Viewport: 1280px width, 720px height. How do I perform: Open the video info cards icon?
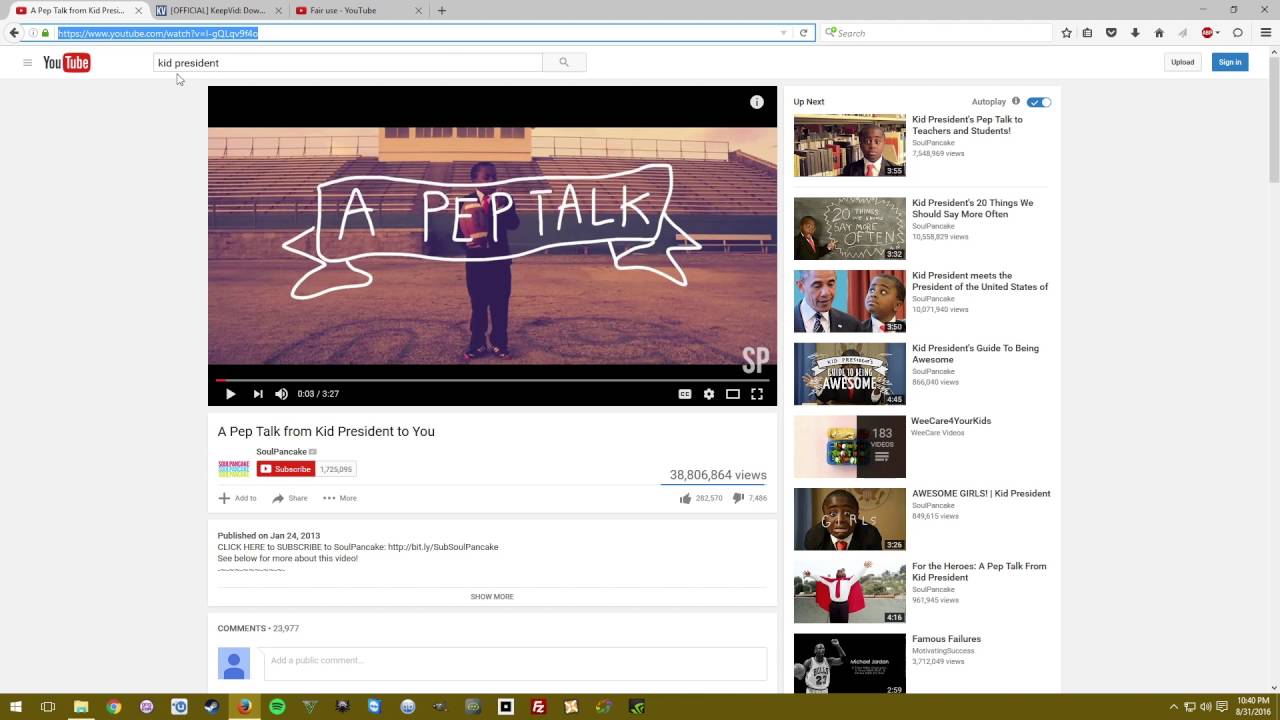757,102
